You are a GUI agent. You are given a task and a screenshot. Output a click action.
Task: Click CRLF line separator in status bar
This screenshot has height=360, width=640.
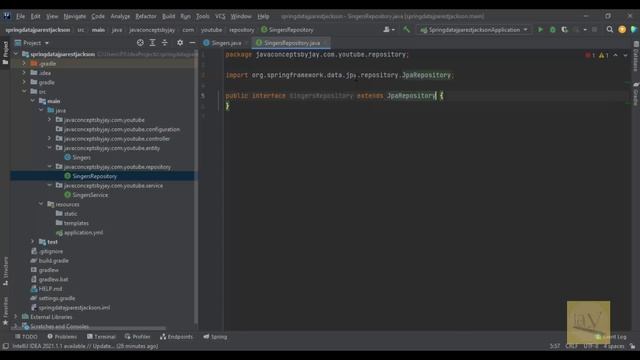point(571,346)
